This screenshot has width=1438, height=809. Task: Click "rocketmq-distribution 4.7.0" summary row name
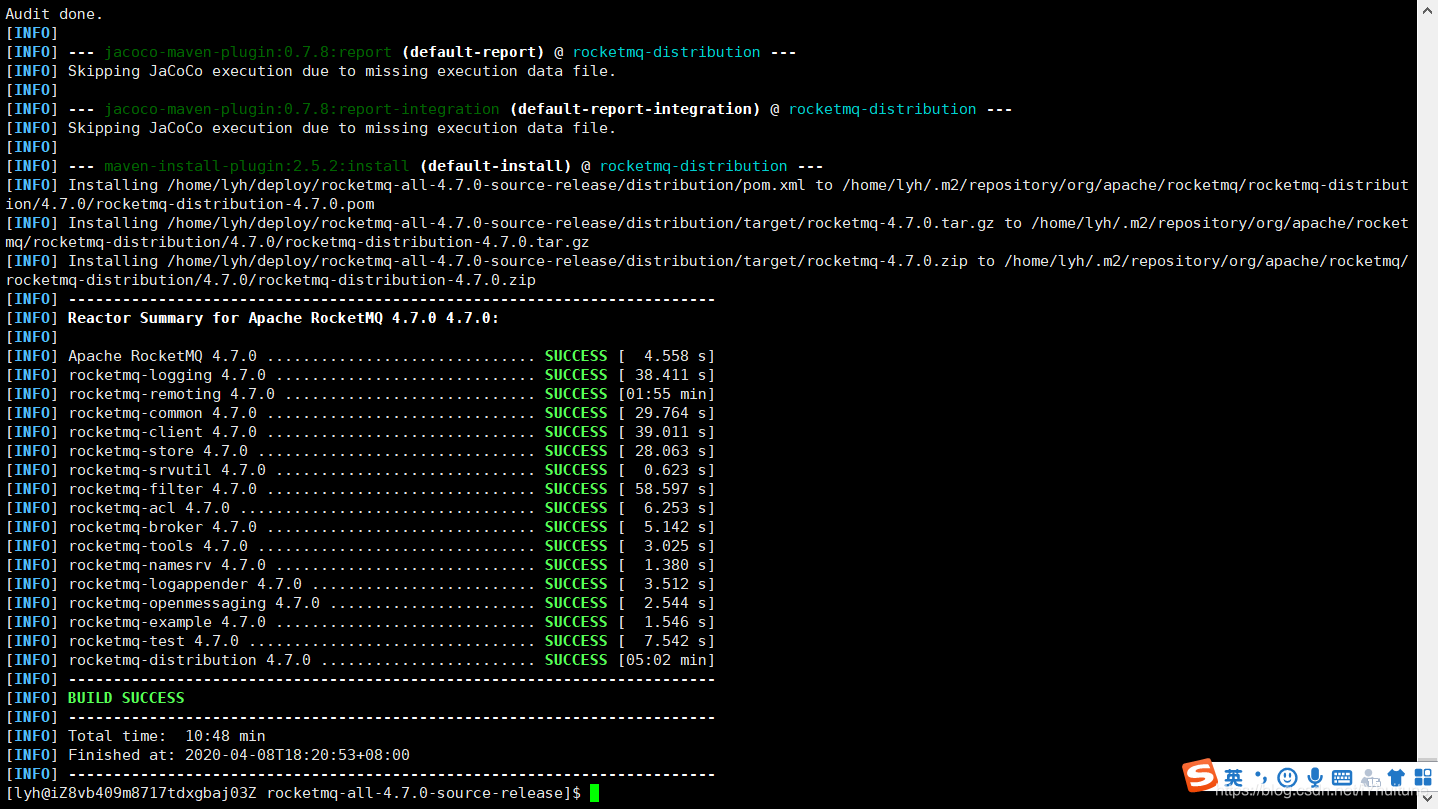point(189,660)
